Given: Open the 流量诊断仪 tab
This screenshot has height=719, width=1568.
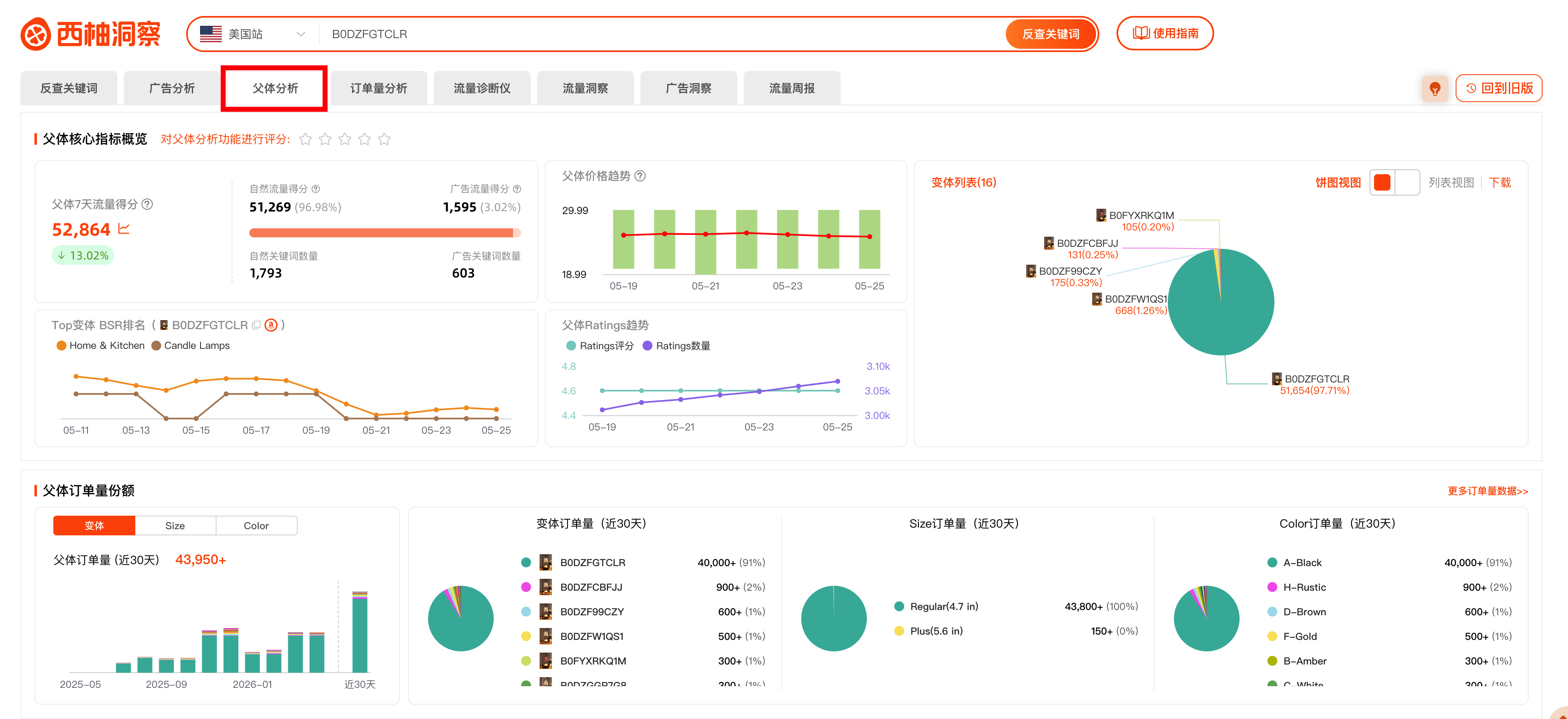Looking at the screenshot, I should [x=482, y=88].
